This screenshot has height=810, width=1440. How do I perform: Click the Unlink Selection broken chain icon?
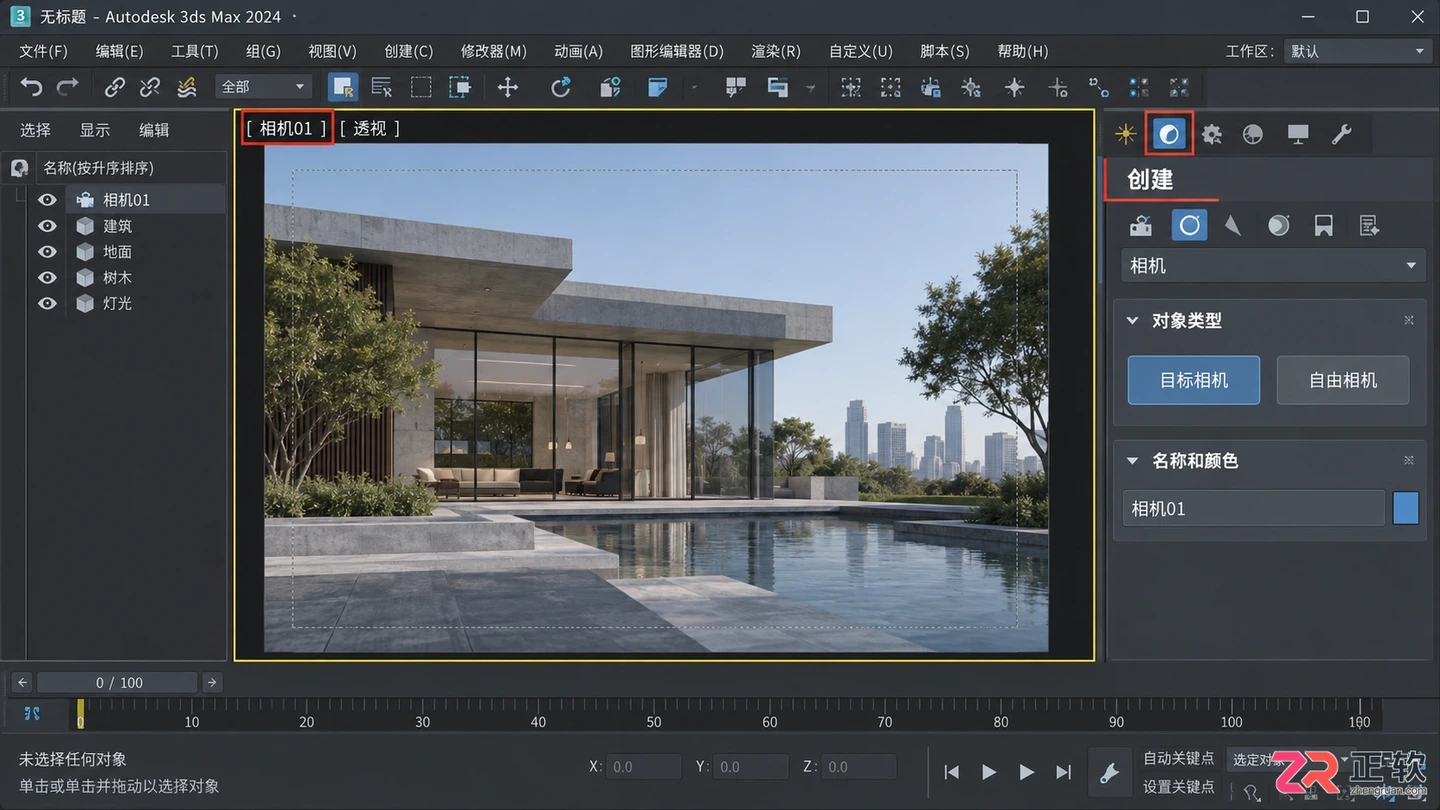(x=150, y=87)
